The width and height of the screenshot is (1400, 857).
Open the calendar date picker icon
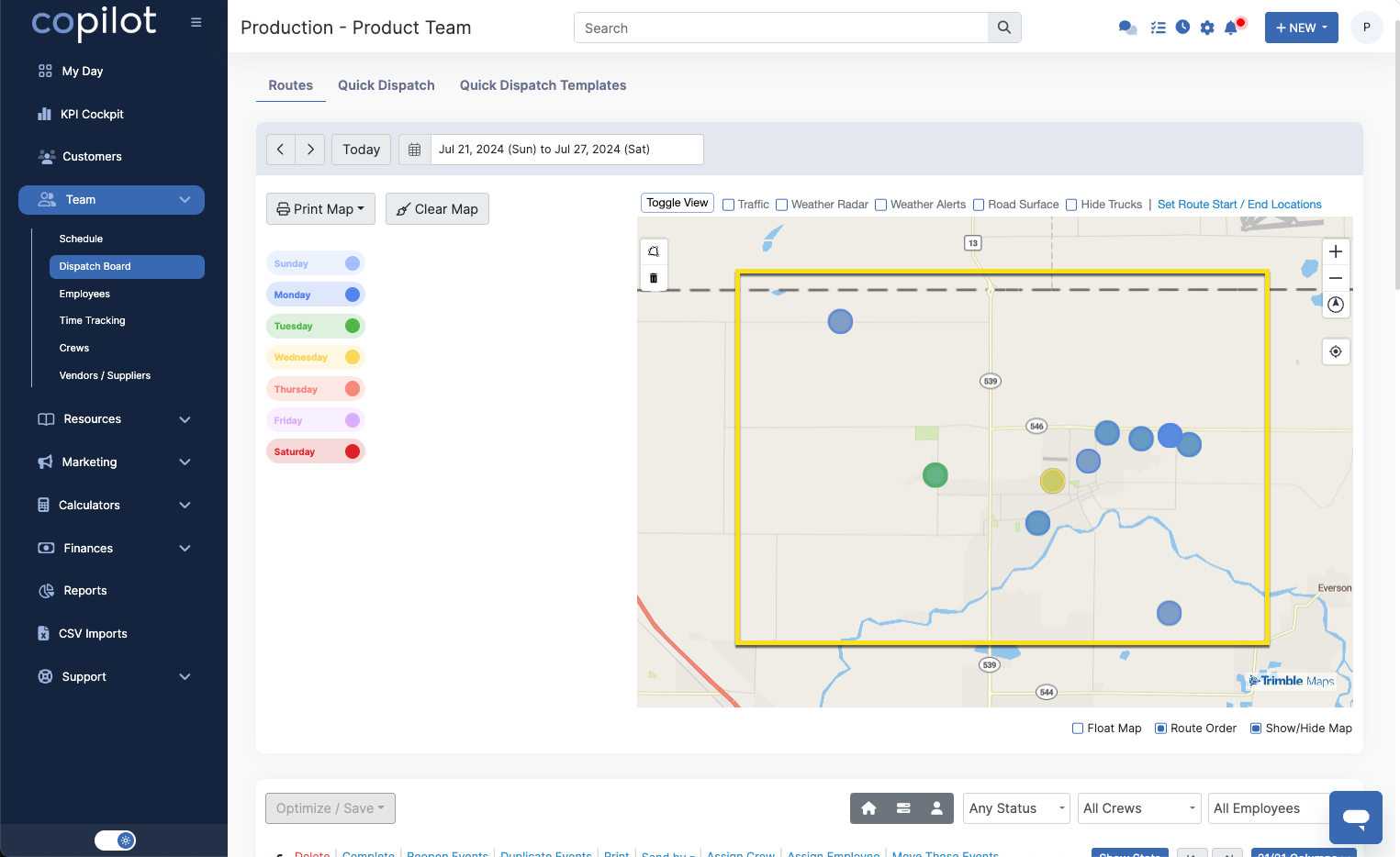(415, 150)
